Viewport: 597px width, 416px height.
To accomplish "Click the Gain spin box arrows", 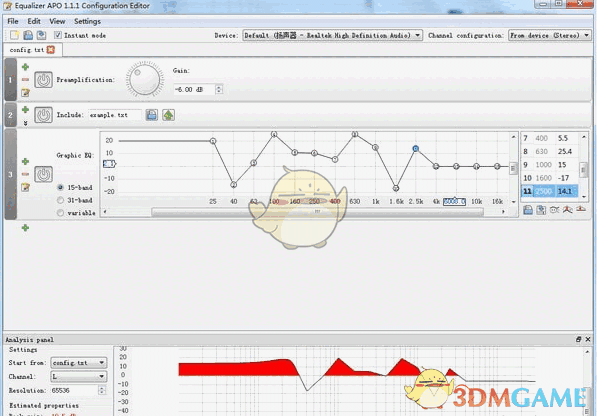I will tap(219, 89).
